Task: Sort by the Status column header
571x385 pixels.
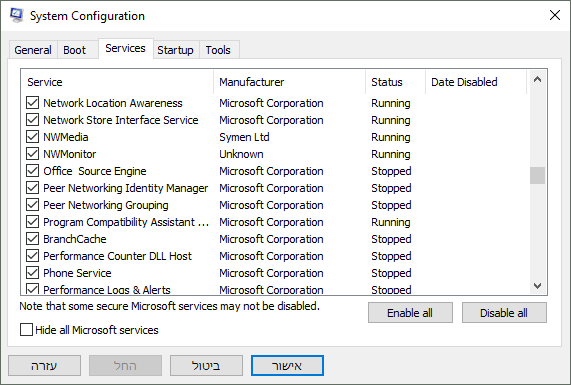Action: click(x=395, y=82)
